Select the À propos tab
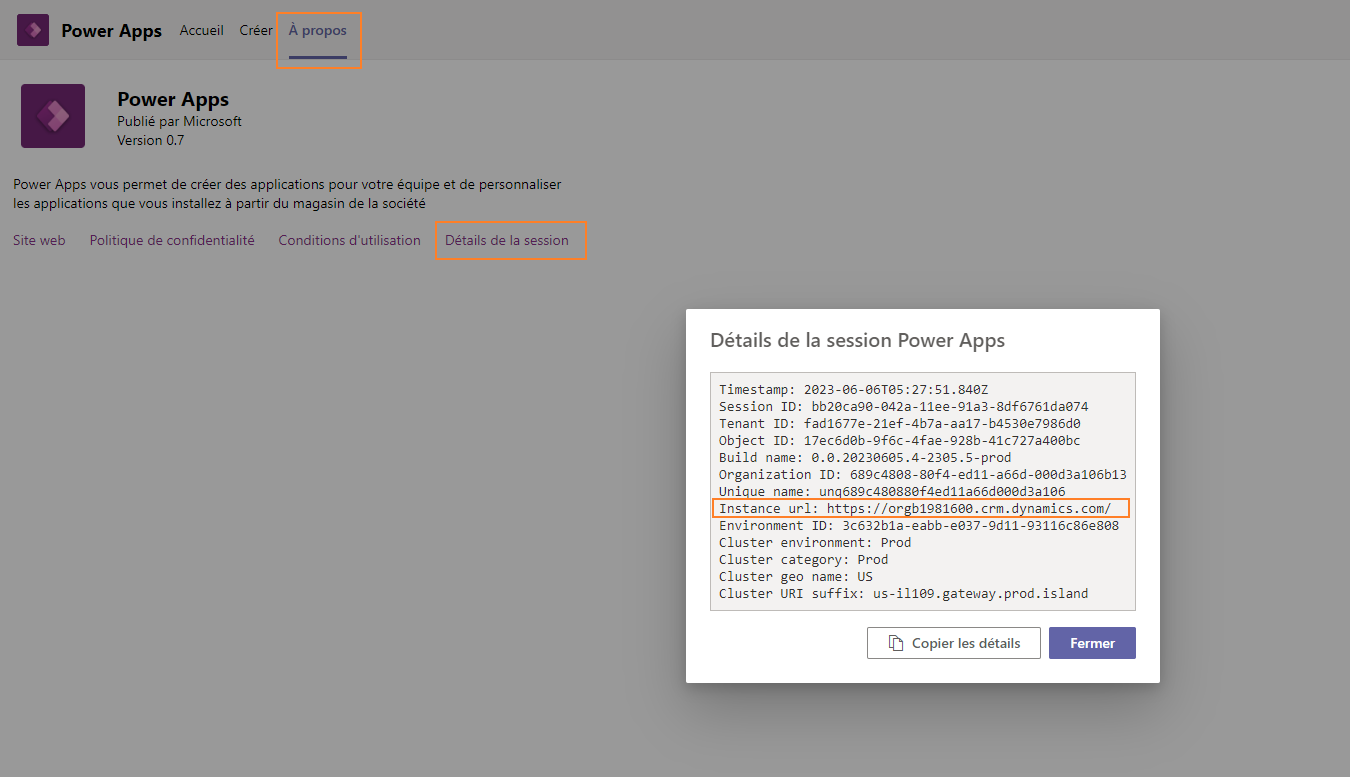Image resolution: width=1350 pixels, height=777 pixels. (x=318, y=31)
